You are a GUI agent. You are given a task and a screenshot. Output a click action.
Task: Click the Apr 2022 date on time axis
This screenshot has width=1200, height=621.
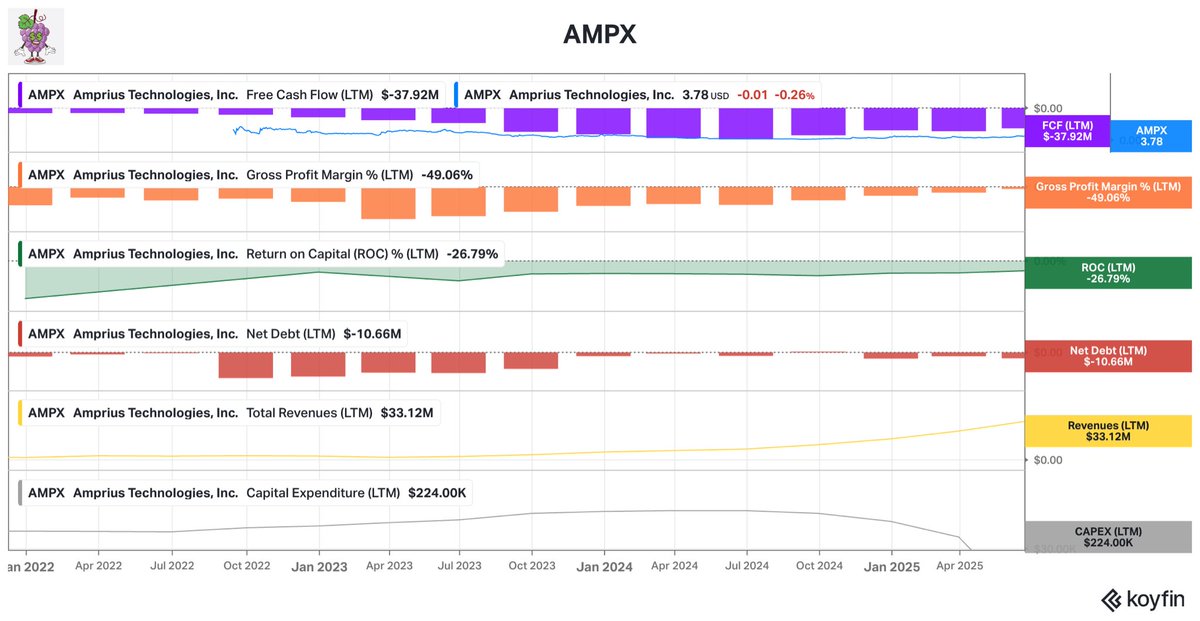pyautogui.click(x=98, y=565)
